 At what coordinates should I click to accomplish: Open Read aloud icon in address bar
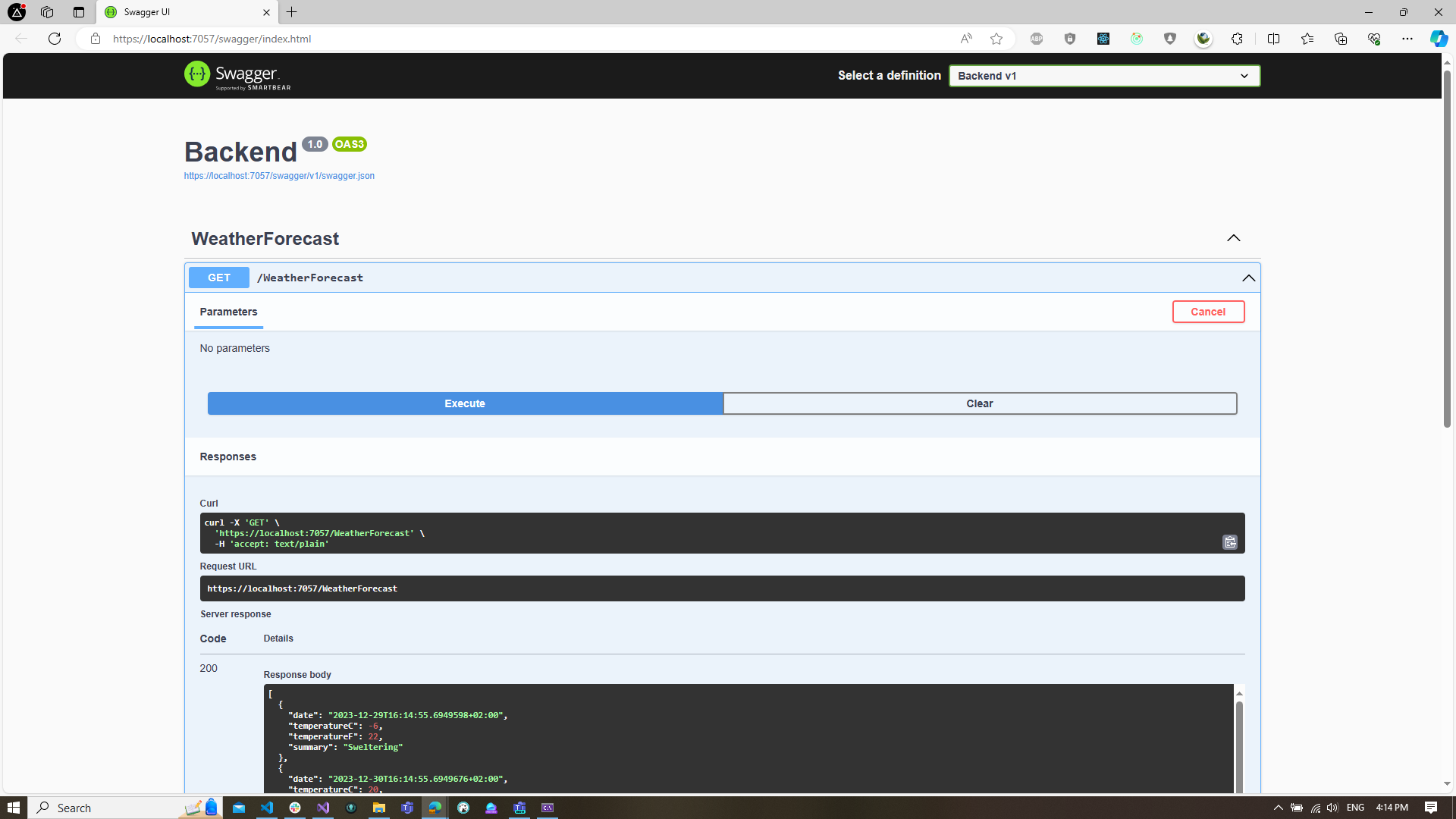click(x=965, y=39)
